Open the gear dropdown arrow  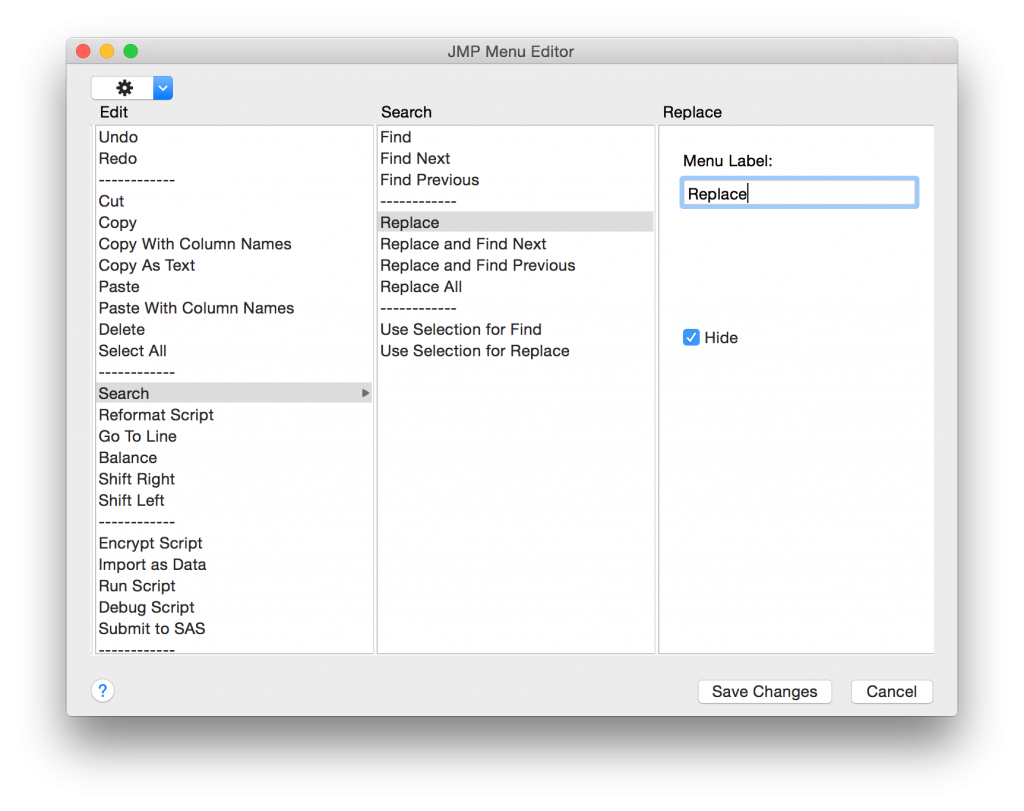pyautogui.click(x=163, y=88)
